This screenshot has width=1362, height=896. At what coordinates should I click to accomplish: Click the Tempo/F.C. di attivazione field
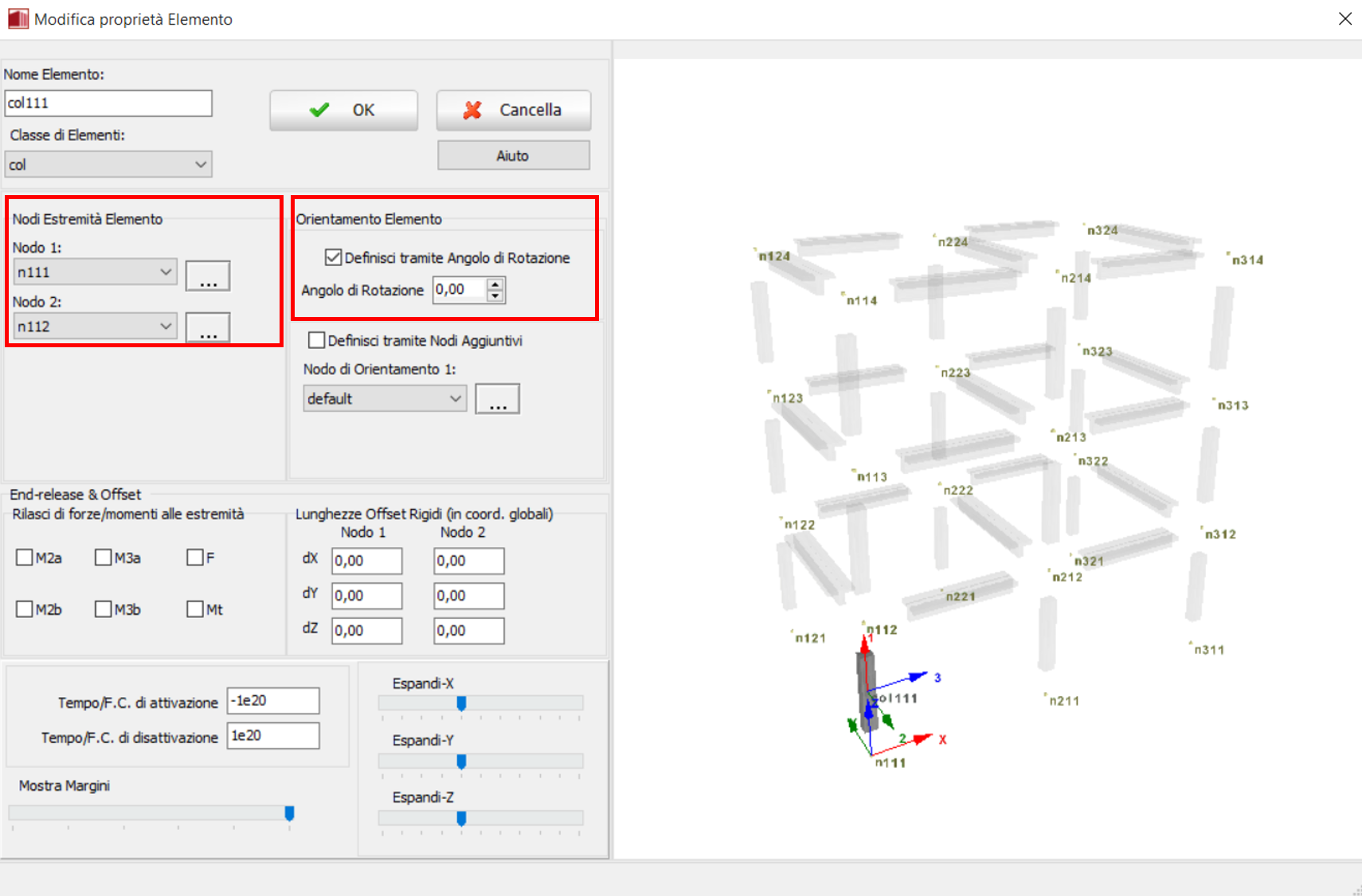click(272, 701)
